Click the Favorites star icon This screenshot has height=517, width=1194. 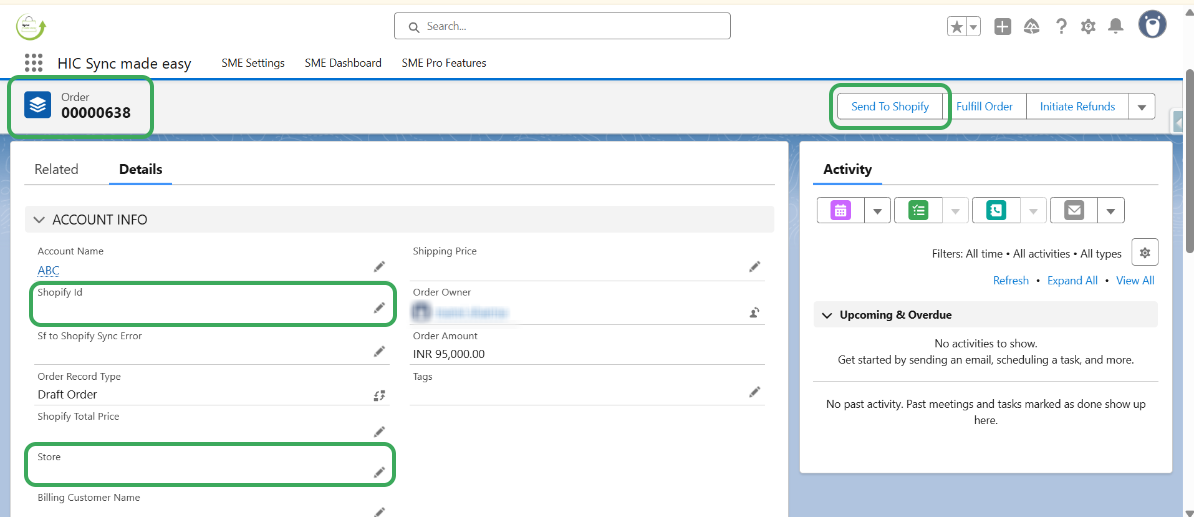(957, 26)
